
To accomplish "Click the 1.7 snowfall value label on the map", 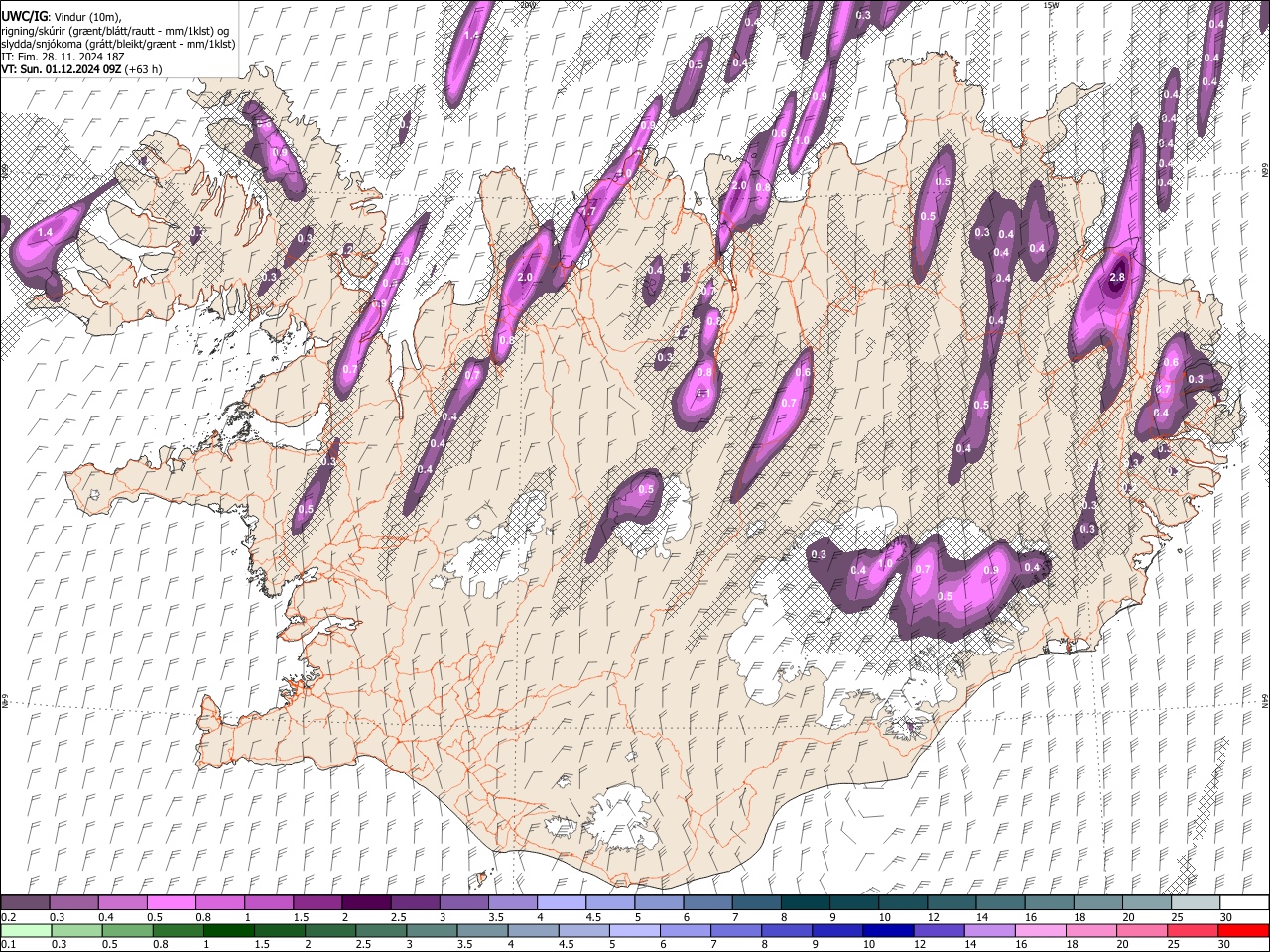I will point(587,211).
